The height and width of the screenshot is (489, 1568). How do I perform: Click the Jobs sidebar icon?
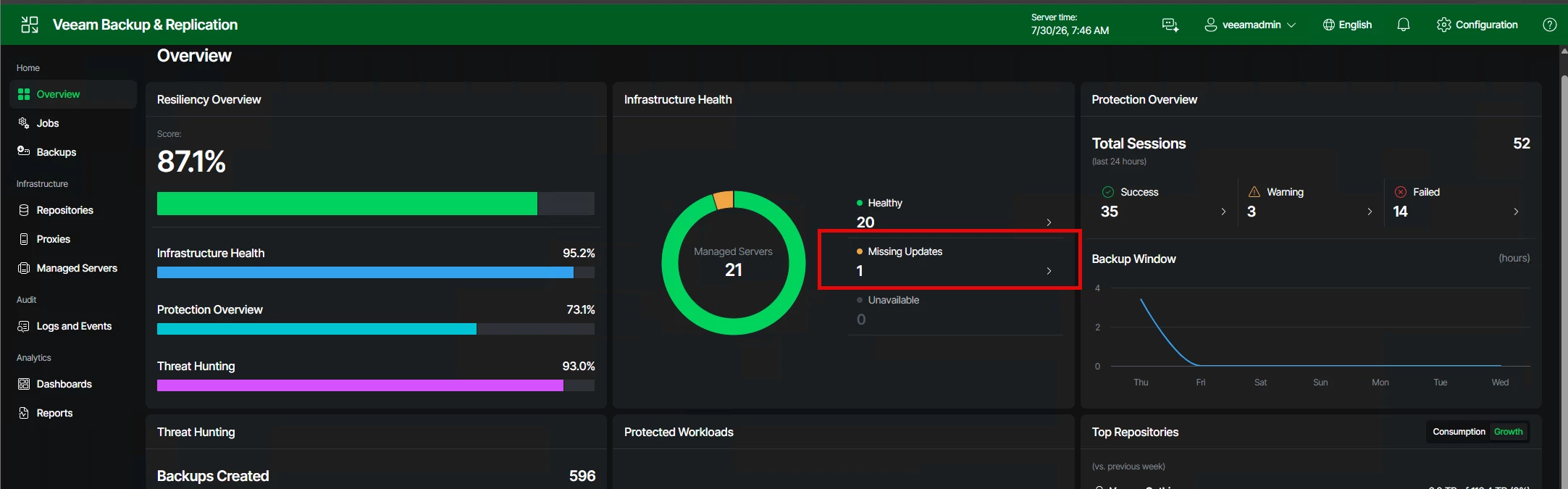point(24,123)
